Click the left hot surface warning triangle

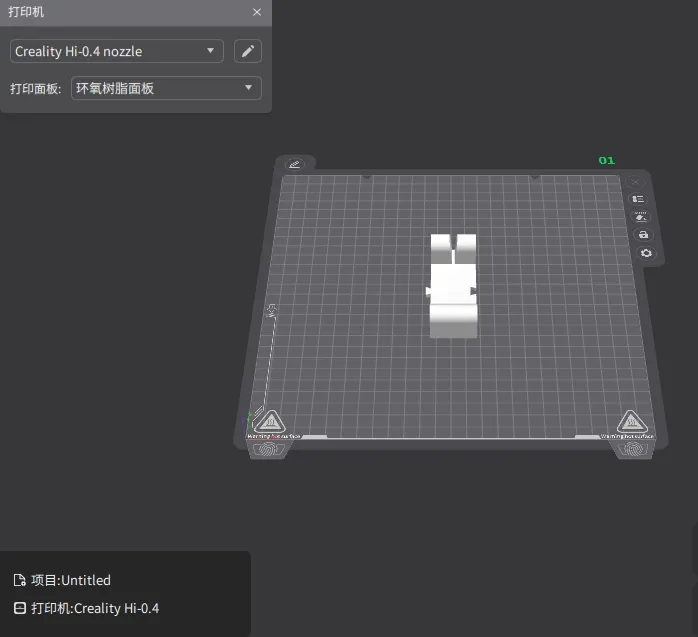[270, 422]
